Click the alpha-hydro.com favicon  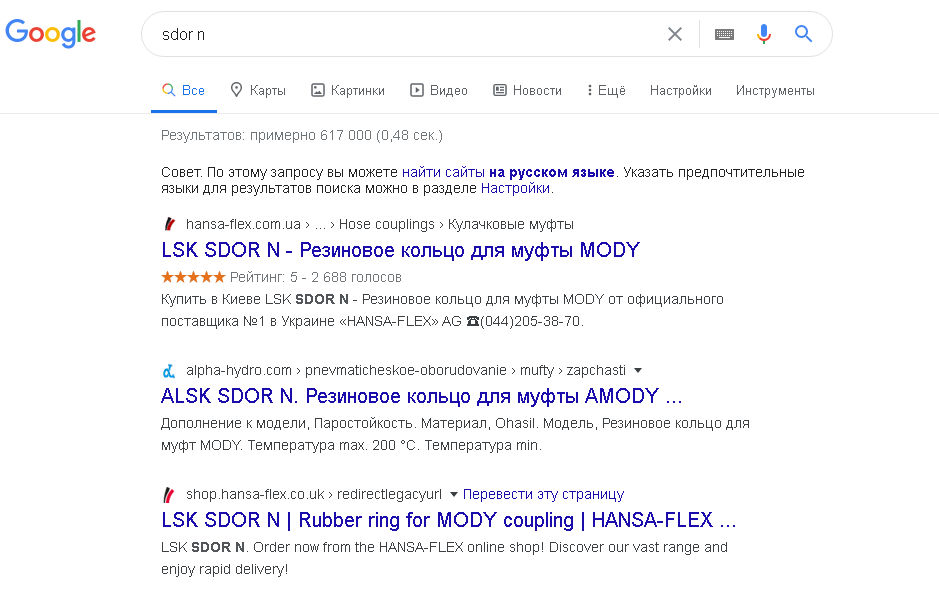(169, 370)
